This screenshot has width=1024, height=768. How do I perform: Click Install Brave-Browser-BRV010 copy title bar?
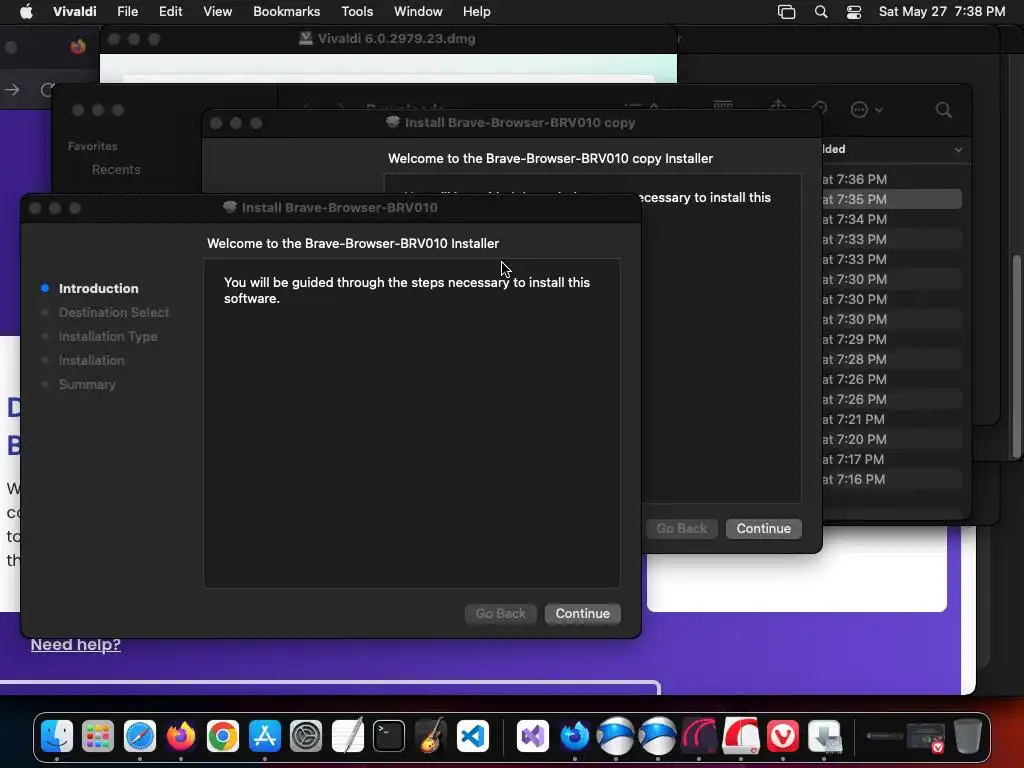tap(511, 123)
